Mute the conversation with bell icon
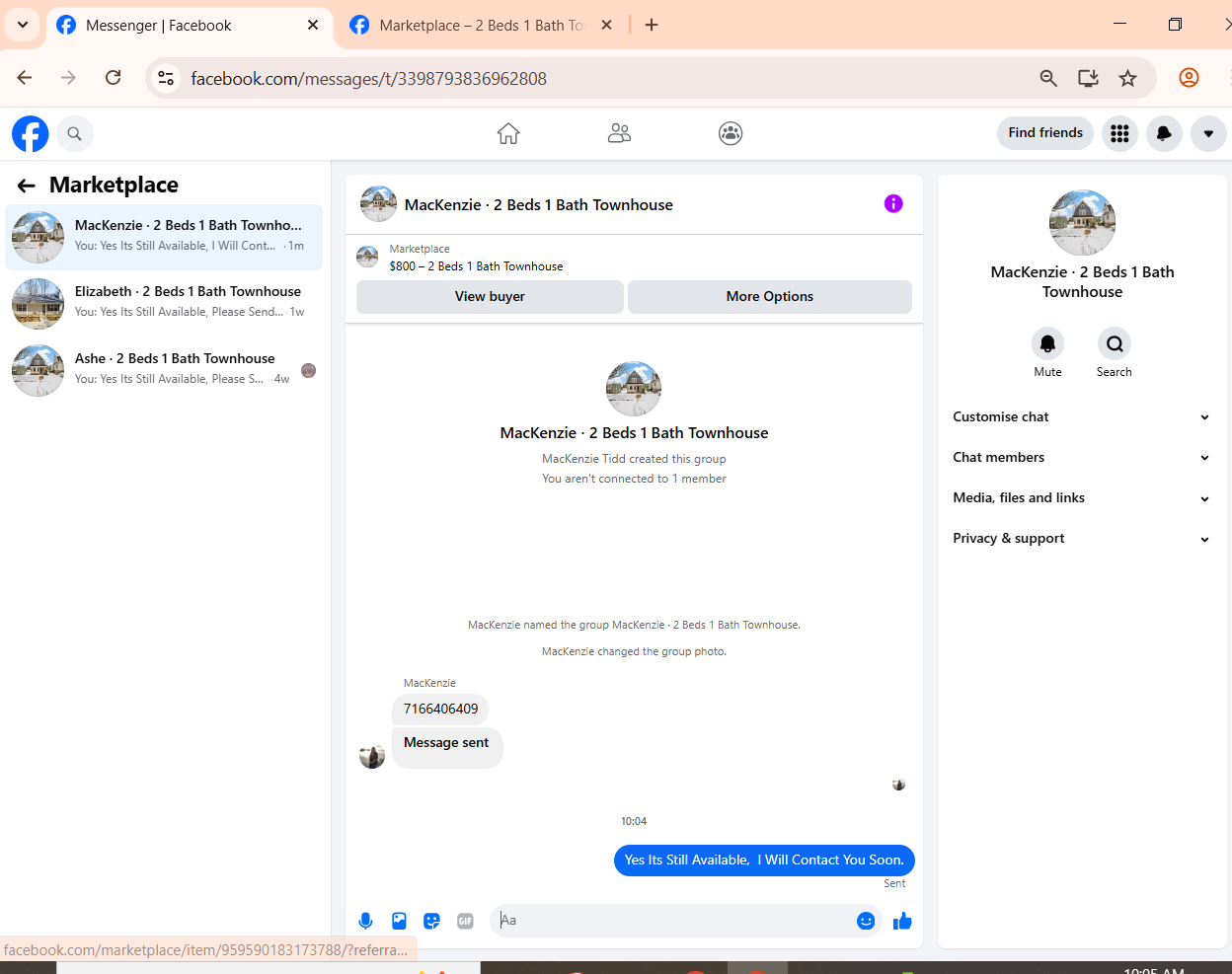 [x=1047, y=343]
